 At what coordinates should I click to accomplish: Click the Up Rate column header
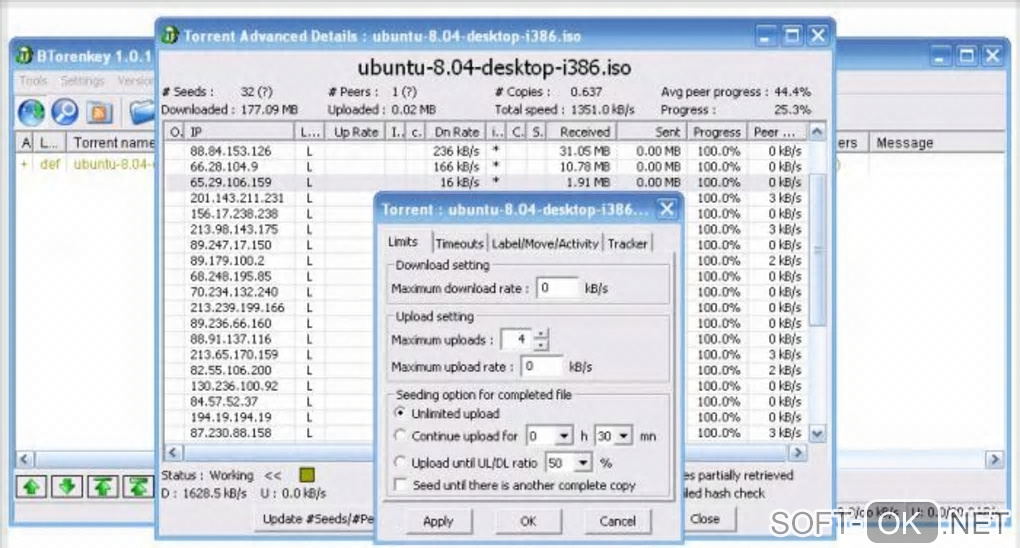(355, 131)
